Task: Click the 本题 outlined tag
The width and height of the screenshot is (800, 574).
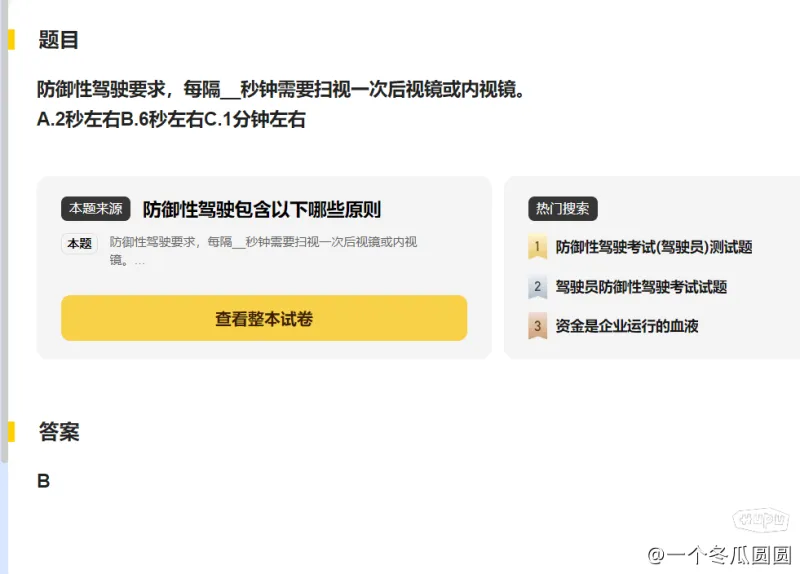Action: click(80, 244)
